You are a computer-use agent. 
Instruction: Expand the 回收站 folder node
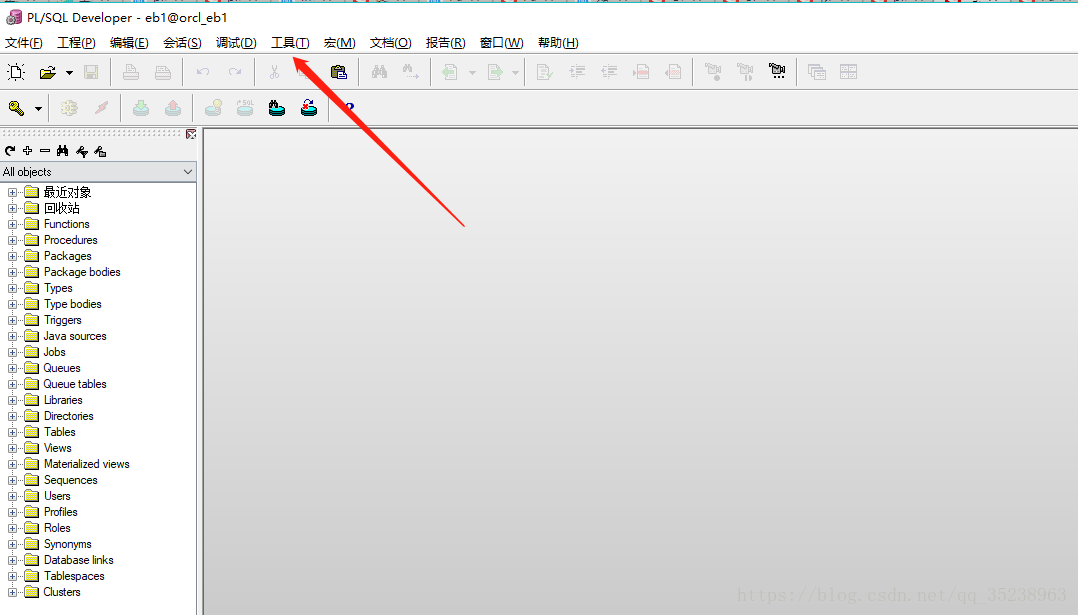[x=12, y=208]
